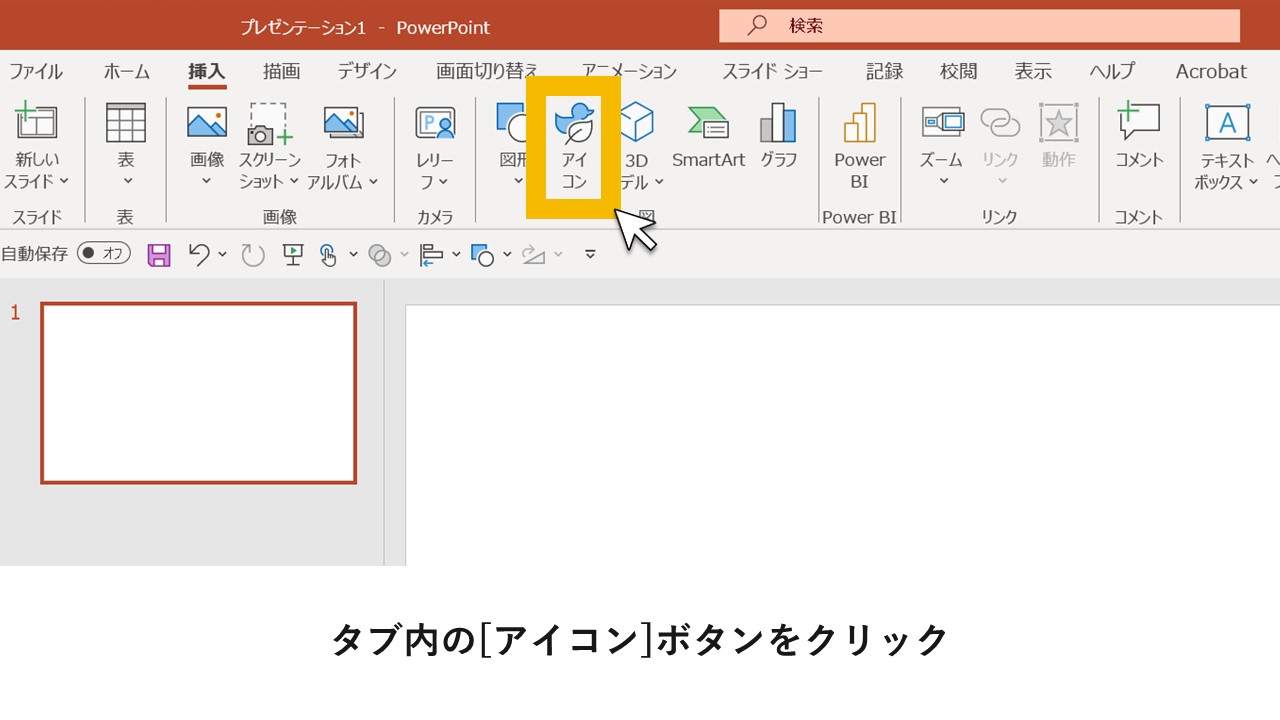Viewport: 1280px width, 720px height.
Task: Switch to the ホーム tab
Action: pyautogui.click(x=126, y=71)
